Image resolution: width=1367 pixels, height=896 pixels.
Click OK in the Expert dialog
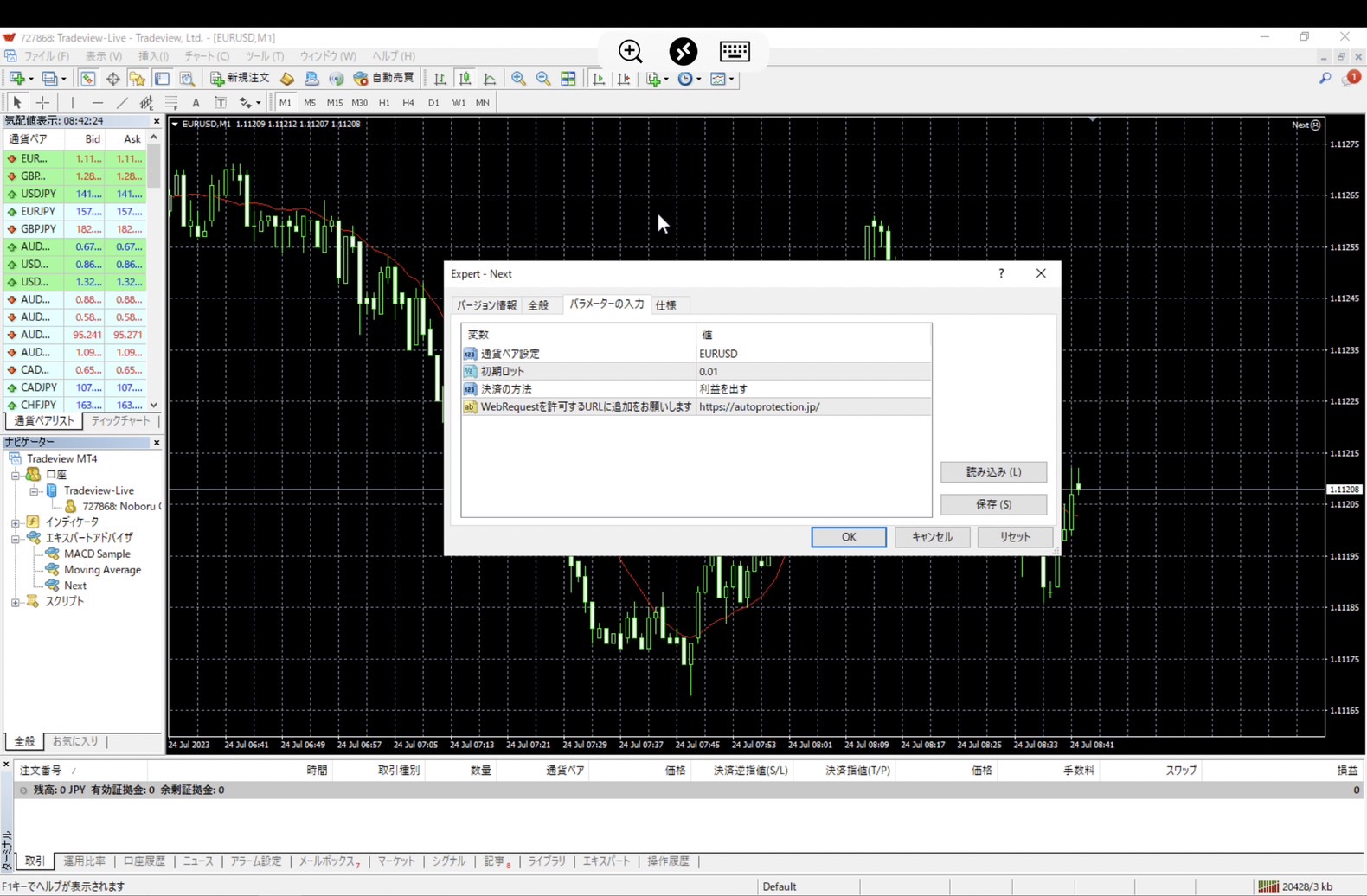point(849,537)
